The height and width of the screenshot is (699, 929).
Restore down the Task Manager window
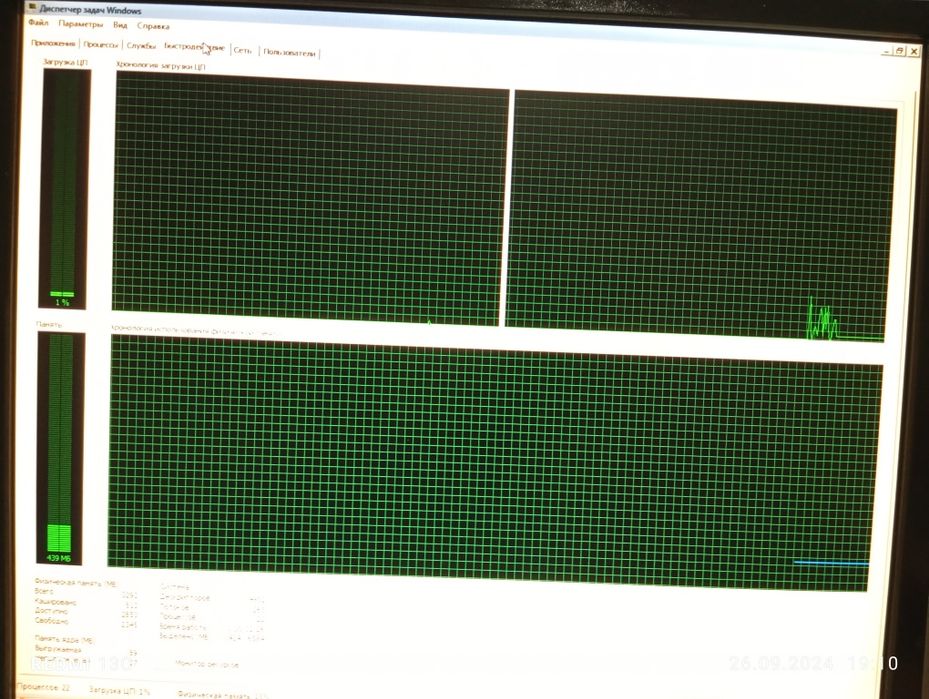click(899, 51)
